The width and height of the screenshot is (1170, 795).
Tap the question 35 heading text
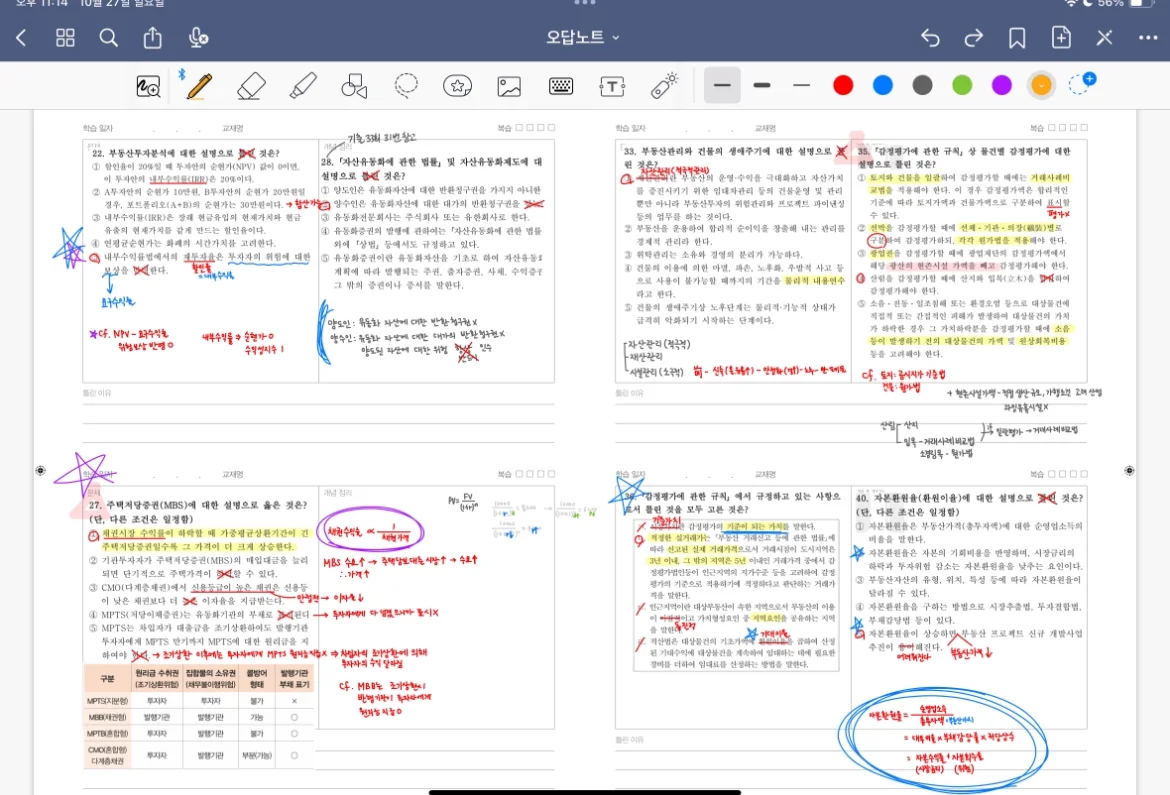(964, 158)
